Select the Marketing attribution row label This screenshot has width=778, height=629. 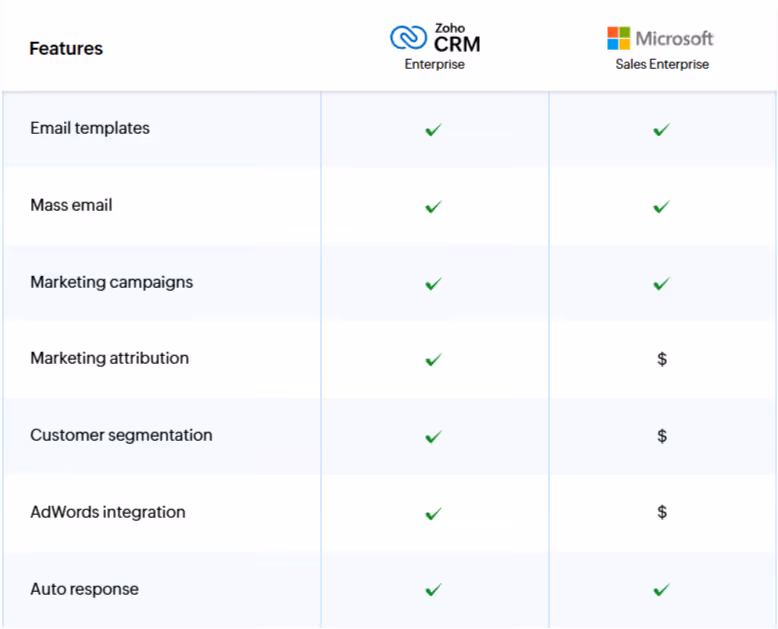coord(110,358)
